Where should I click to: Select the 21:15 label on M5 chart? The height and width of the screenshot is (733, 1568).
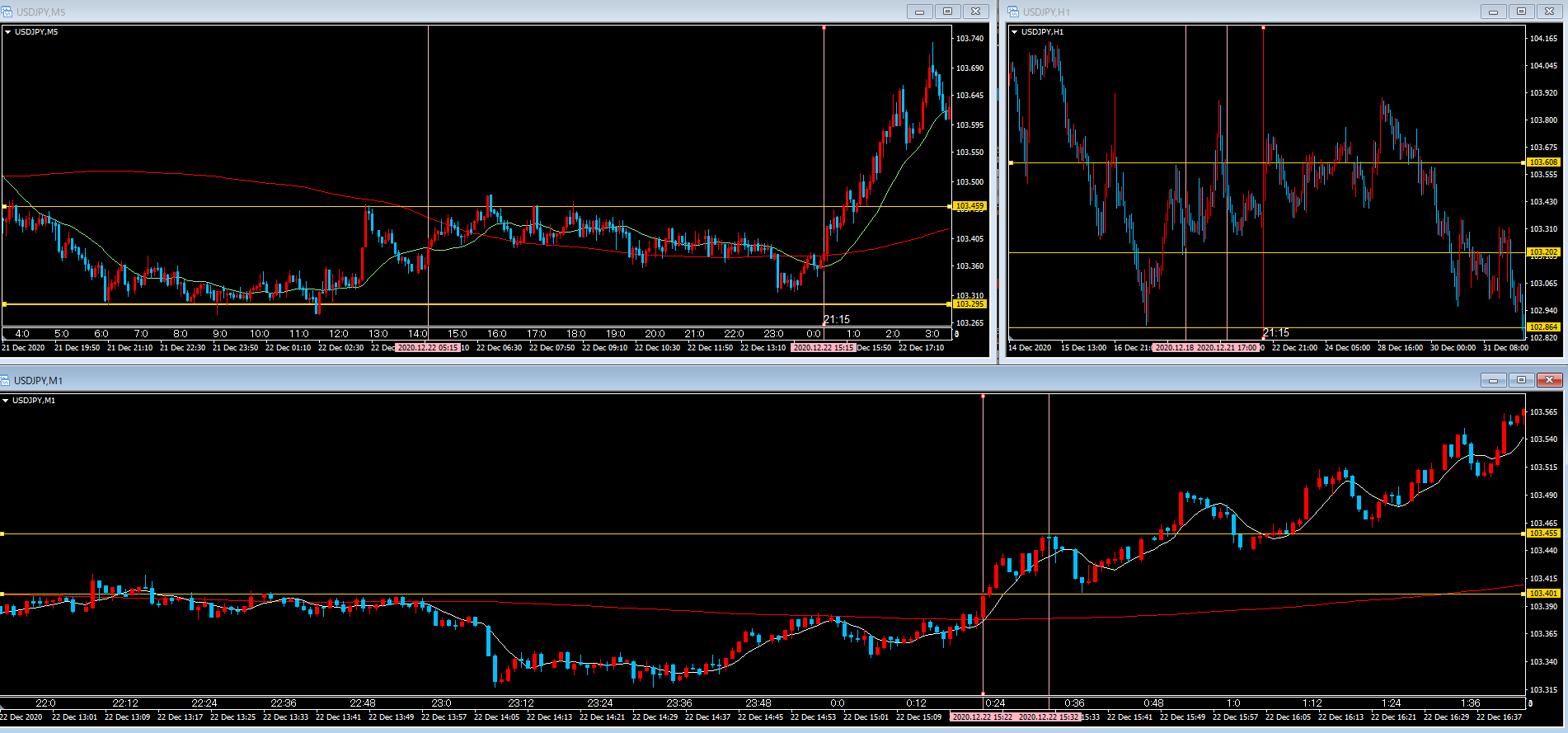pos(837,320)
